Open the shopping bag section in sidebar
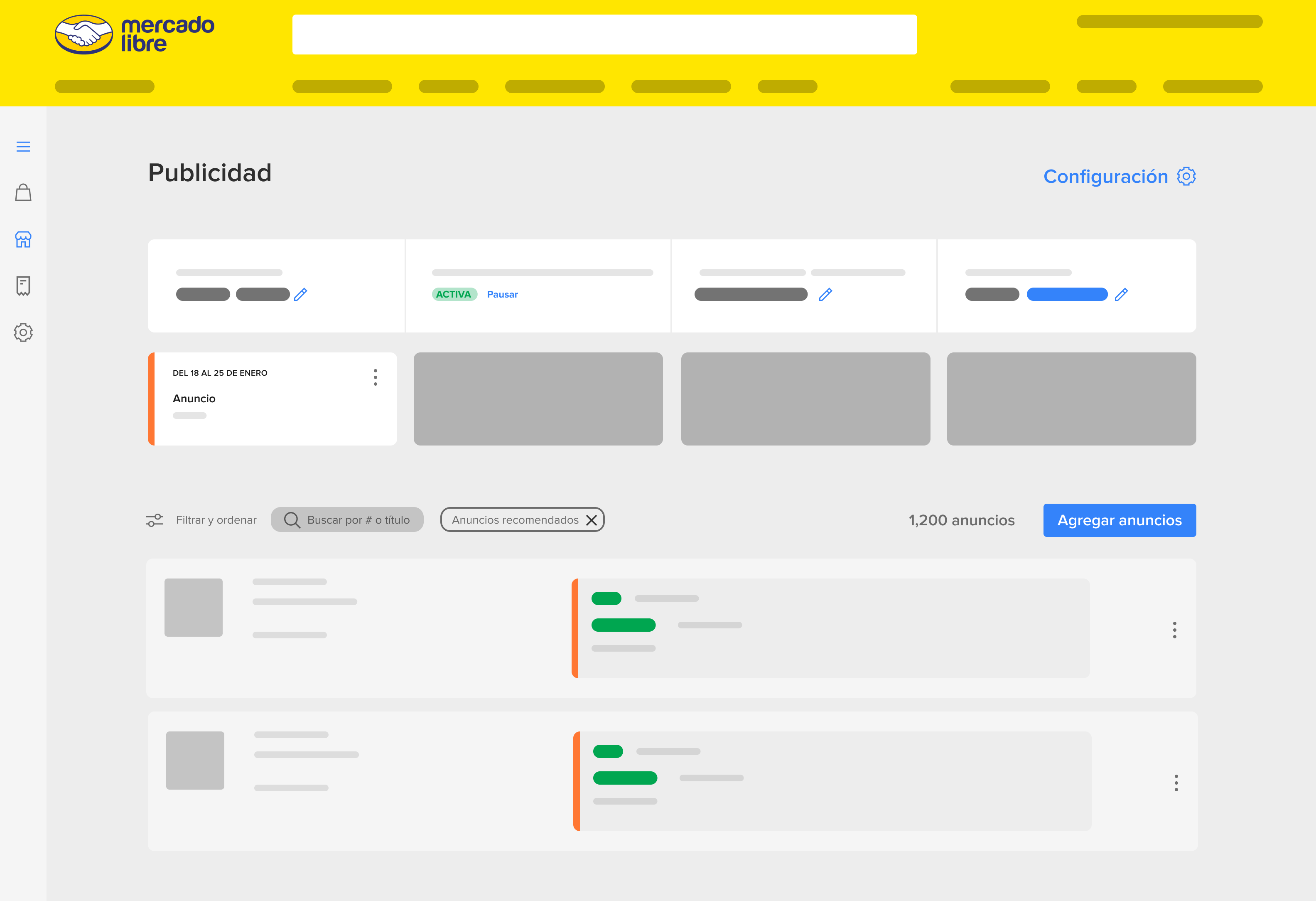This screenshot has width=1316, height=901. (x=23, y=193)
